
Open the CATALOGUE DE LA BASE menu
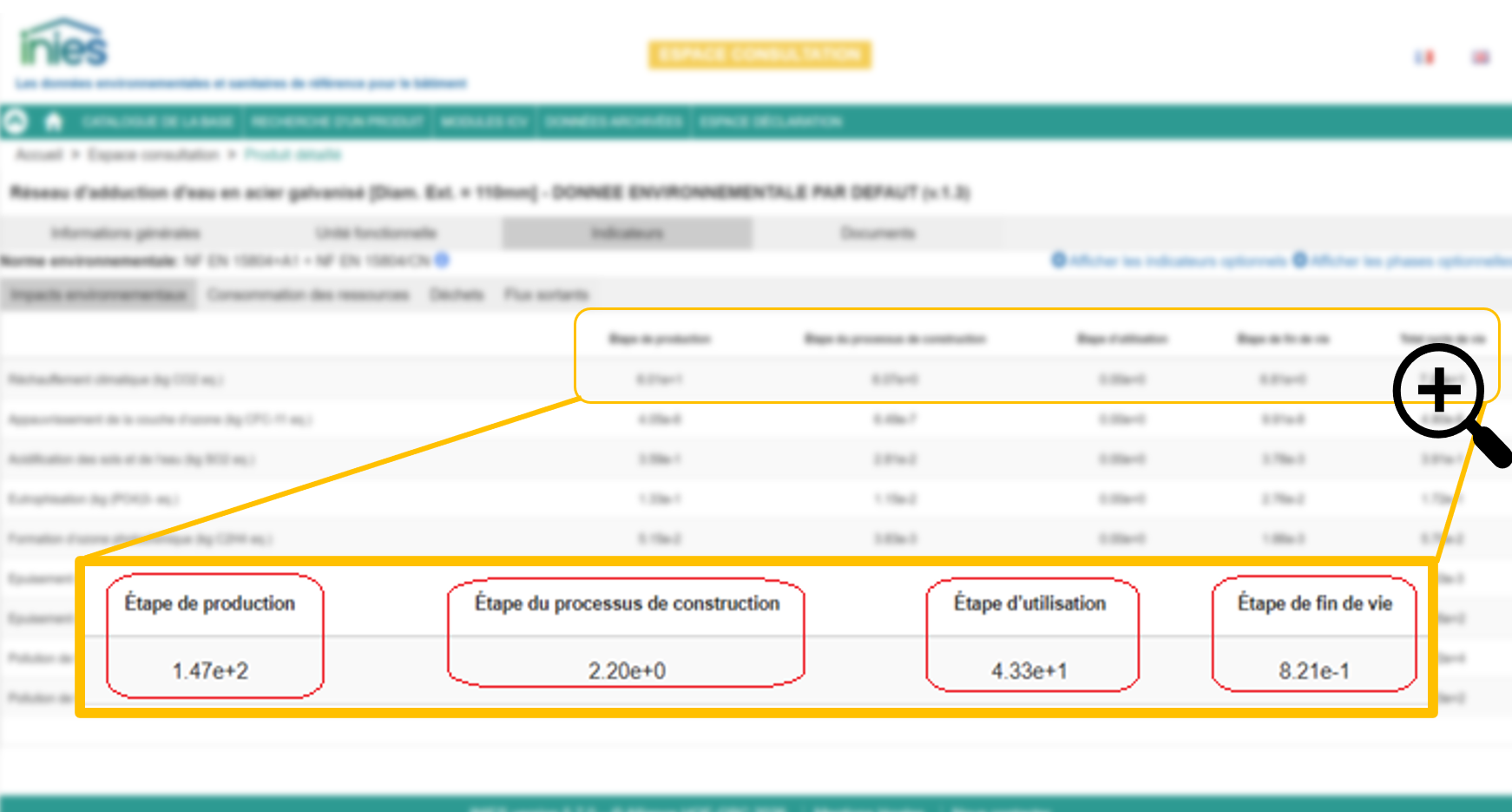pyautogui.click(x=157, y=122)
